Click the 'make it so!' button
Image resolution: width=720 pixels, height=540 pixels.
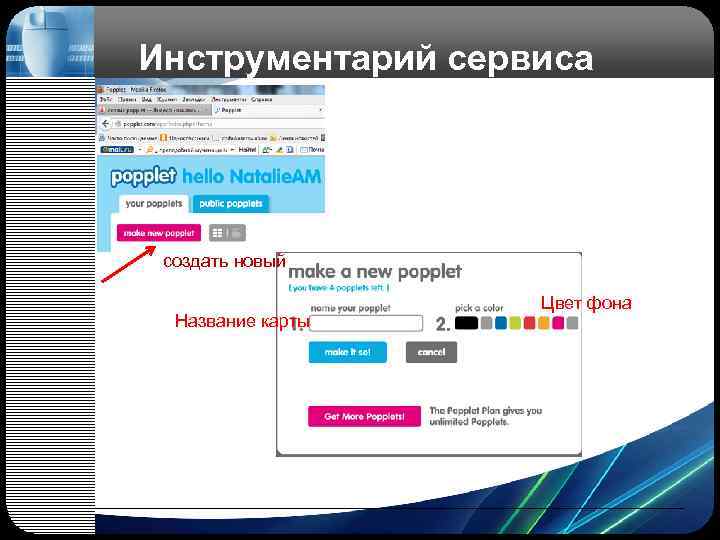point(348,352)
